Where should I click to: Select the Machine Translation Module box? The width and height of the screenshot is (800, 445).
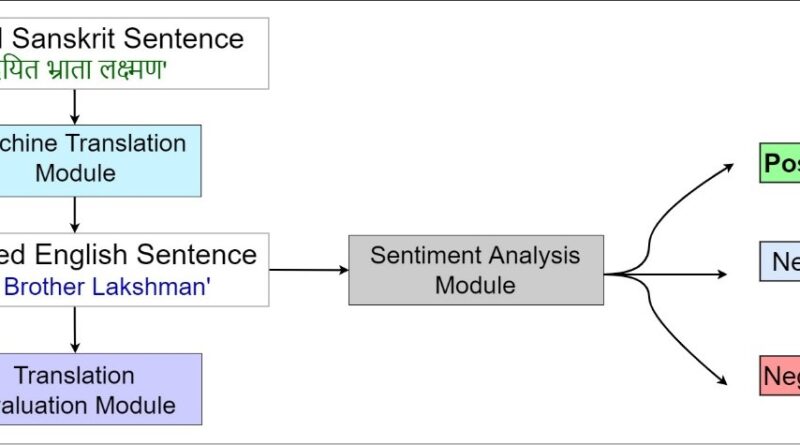point(100,159)
